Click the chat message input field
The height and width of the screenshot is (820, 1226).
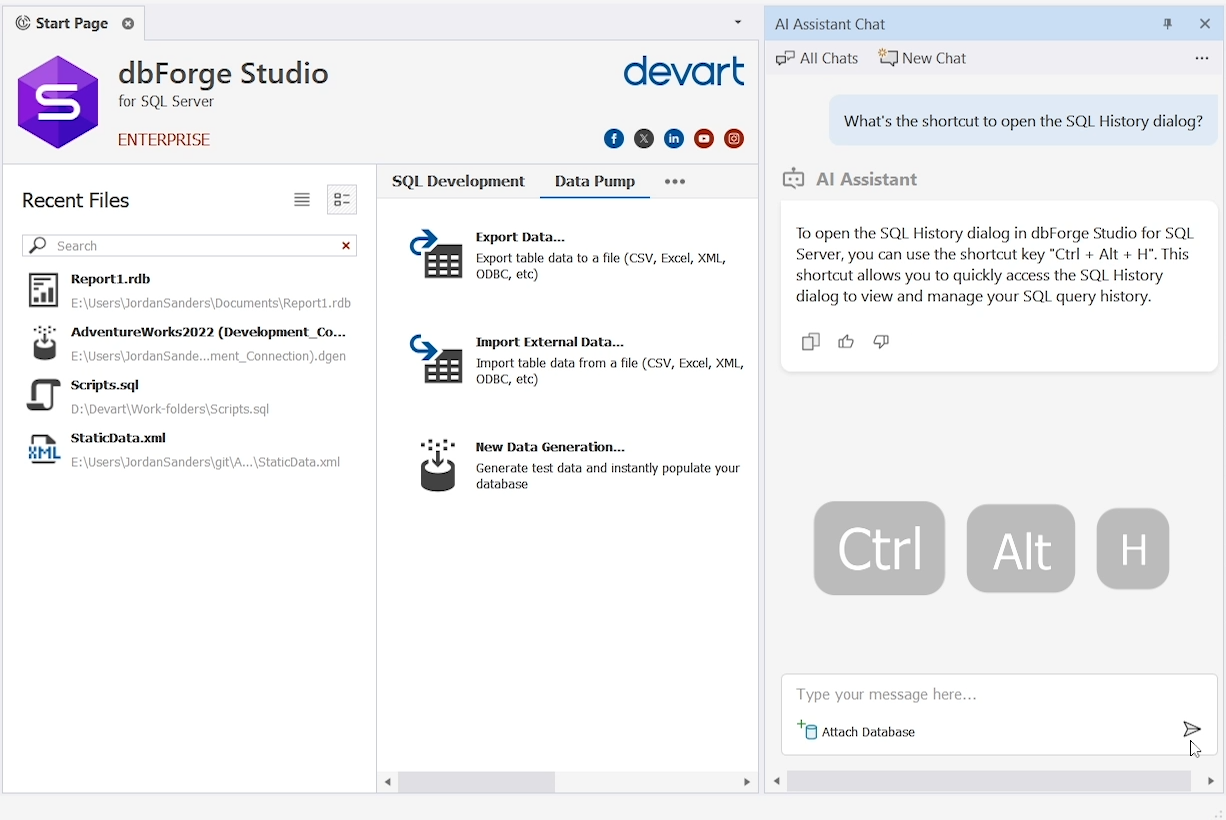[x=998, y=694]
